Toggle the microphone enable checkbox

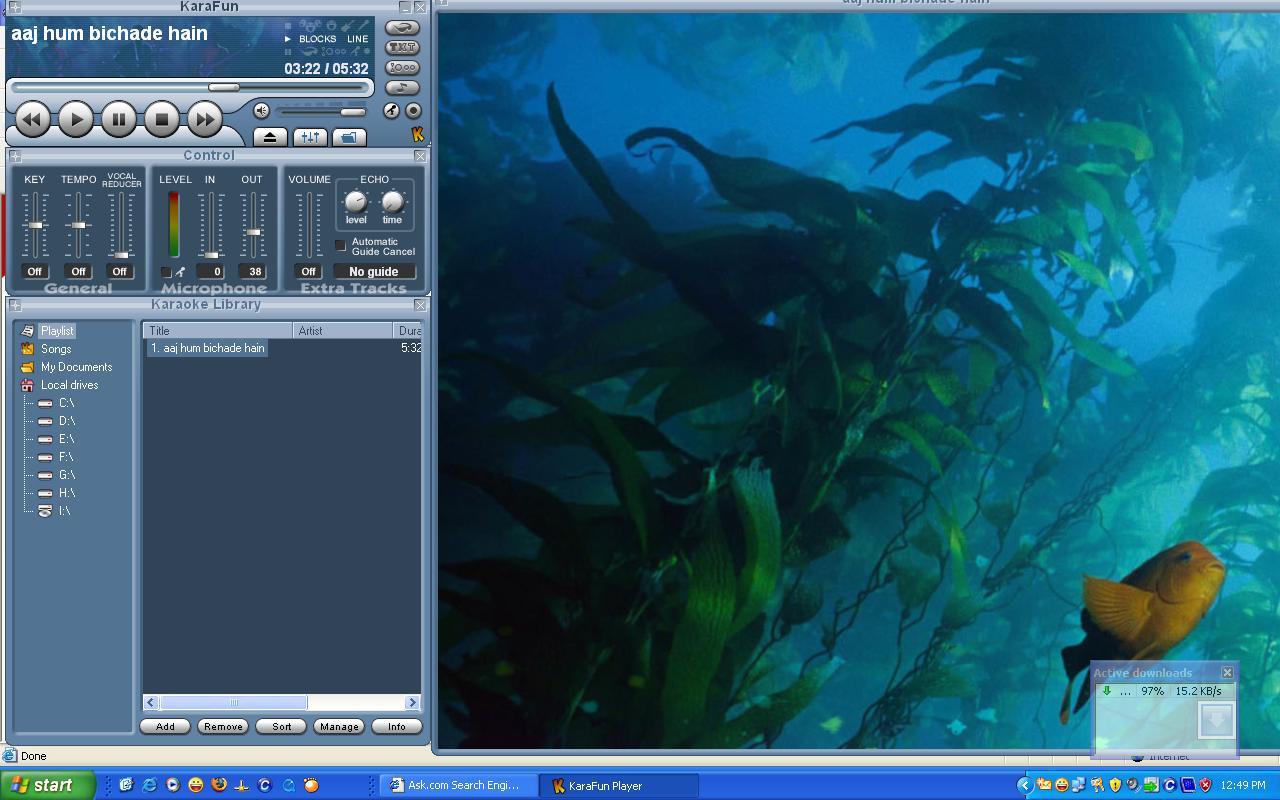tap(166, 272)
